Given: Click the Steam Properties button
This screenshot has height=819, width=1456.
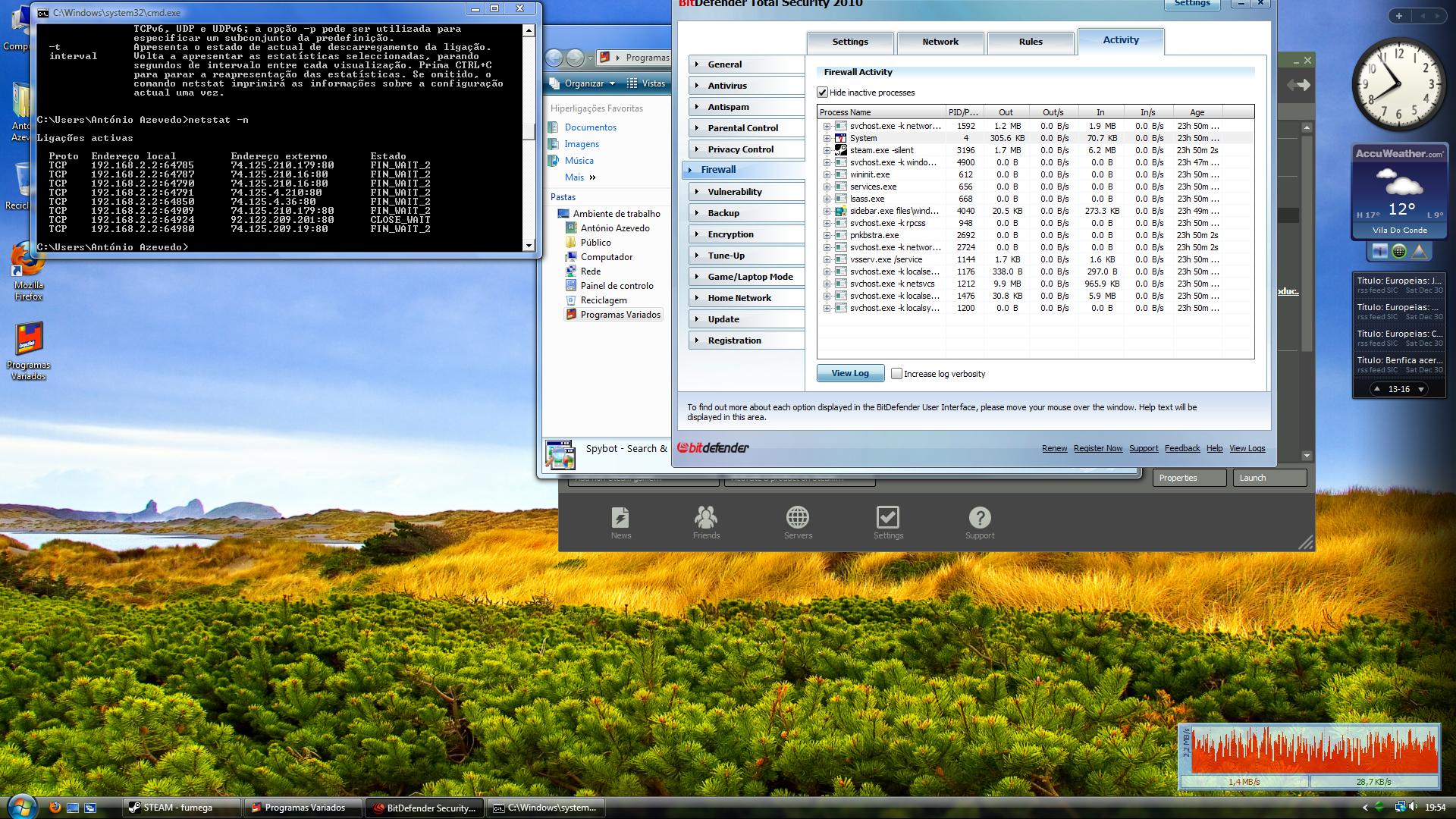Looking at the screenshot, I should click(x=1190, y=478).
